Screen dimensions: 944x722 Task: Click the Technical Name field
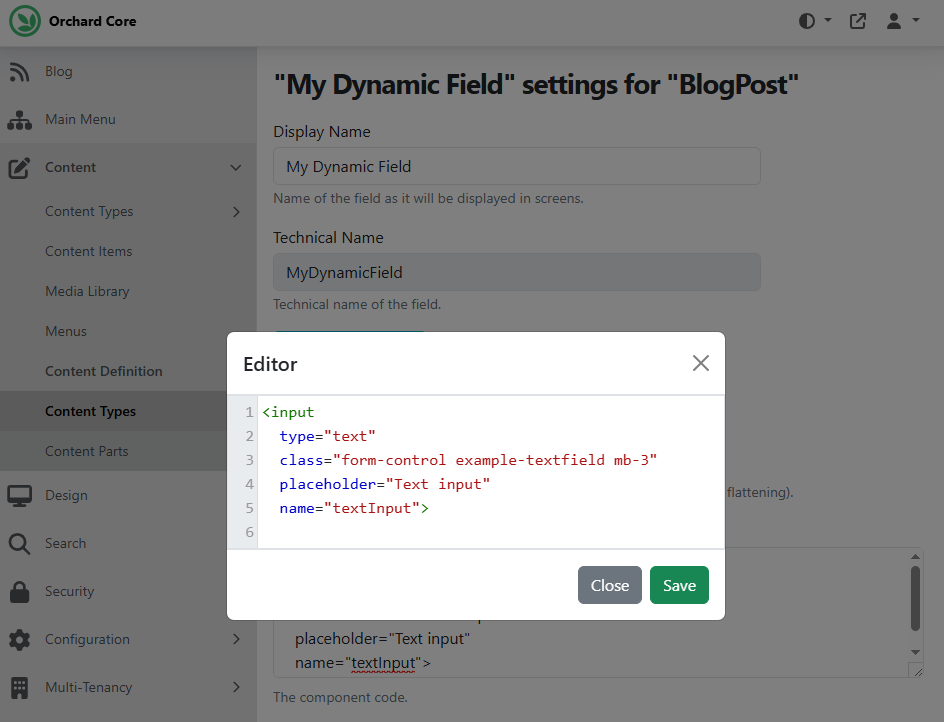(x=517, y=272)
